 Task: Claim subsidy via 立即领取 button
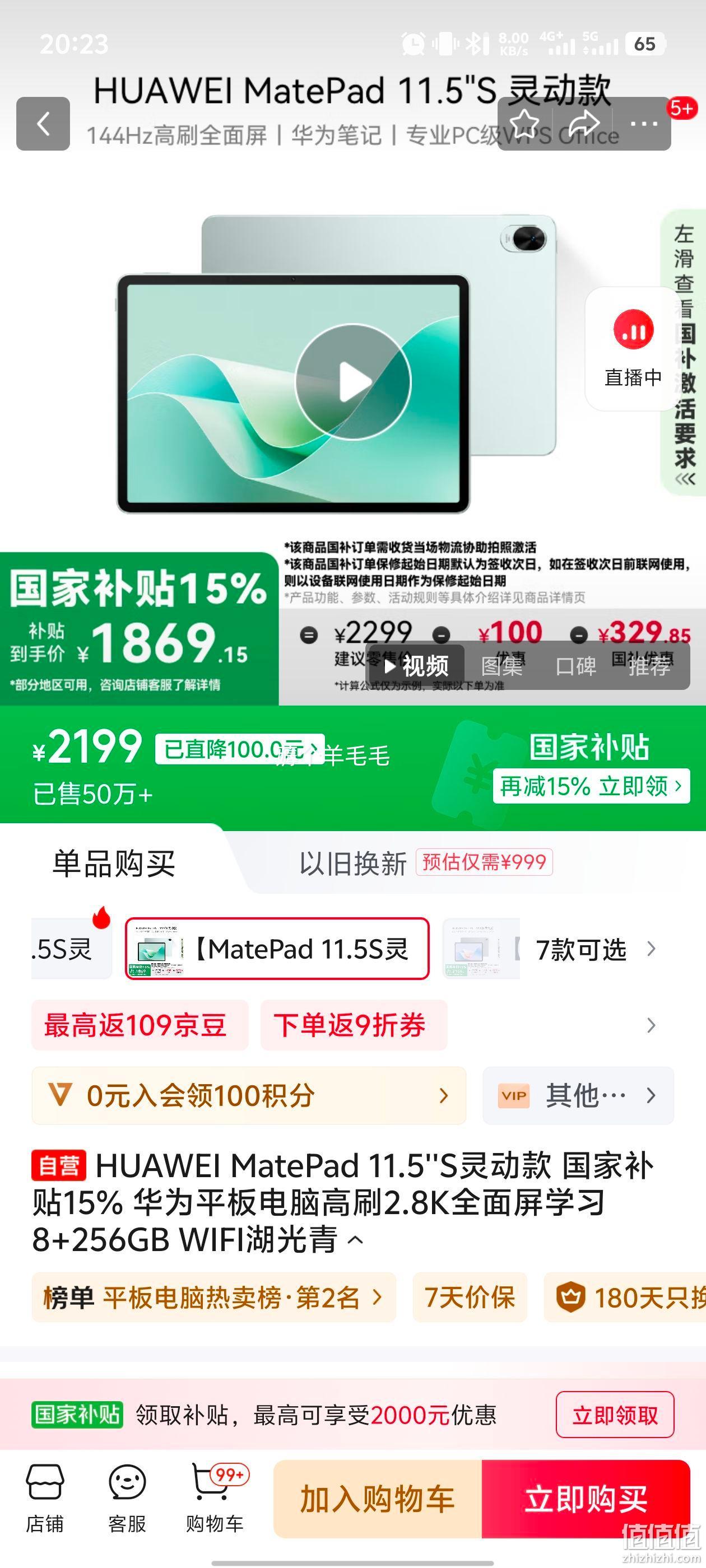click(615, 1415)
